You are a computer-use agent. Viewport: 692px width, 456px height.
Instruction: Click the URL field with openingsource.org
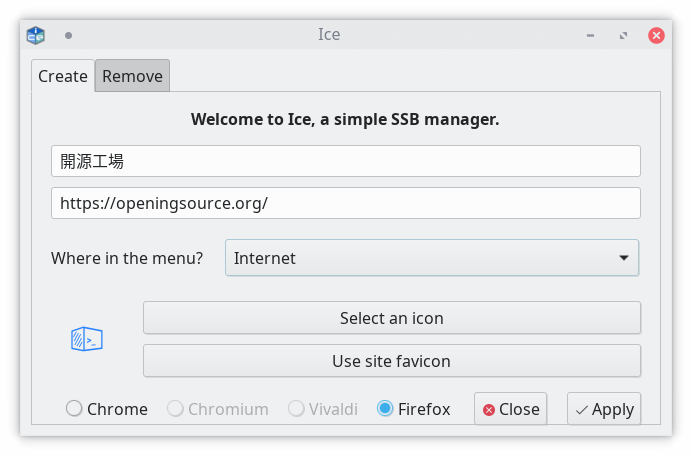(346, 203)
